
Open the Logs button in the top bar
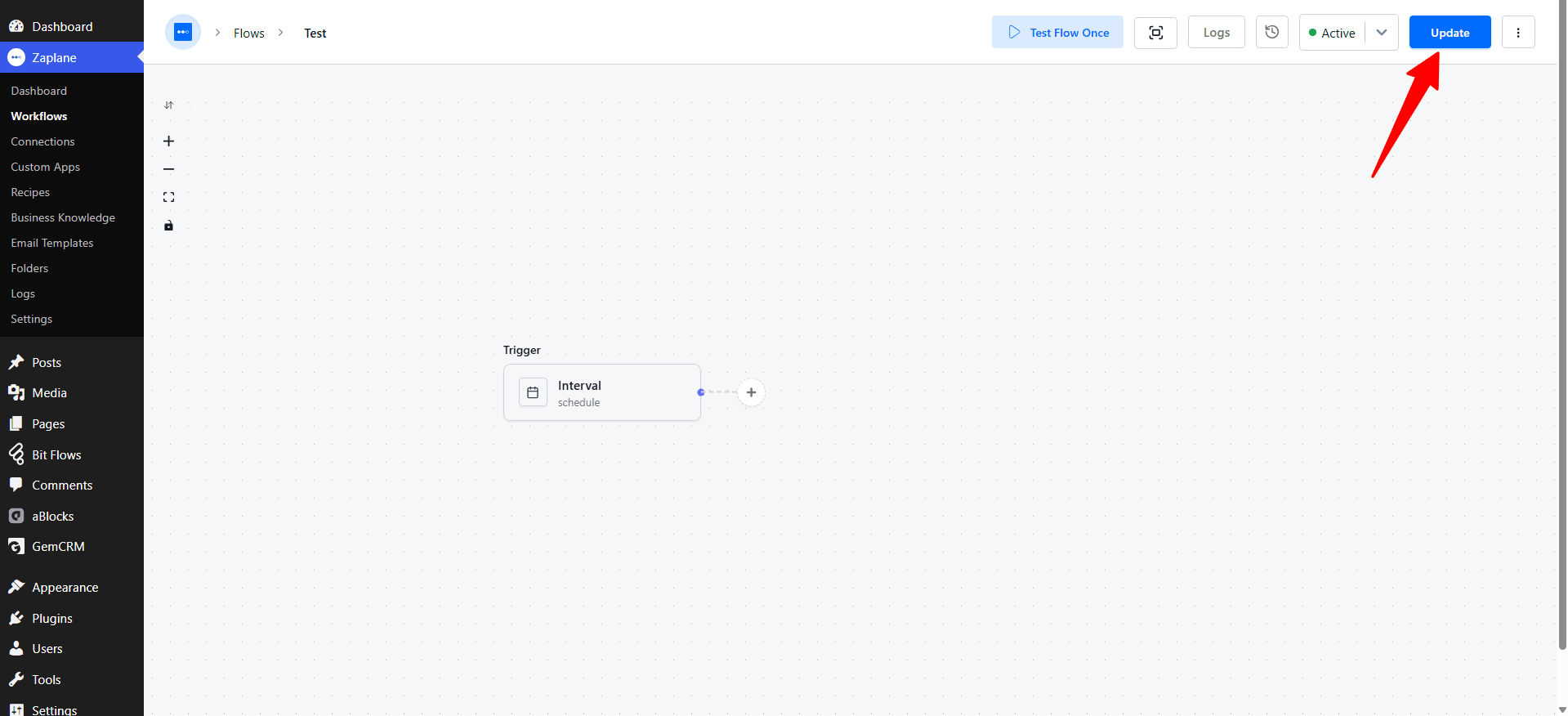[x=1216, y=33]
